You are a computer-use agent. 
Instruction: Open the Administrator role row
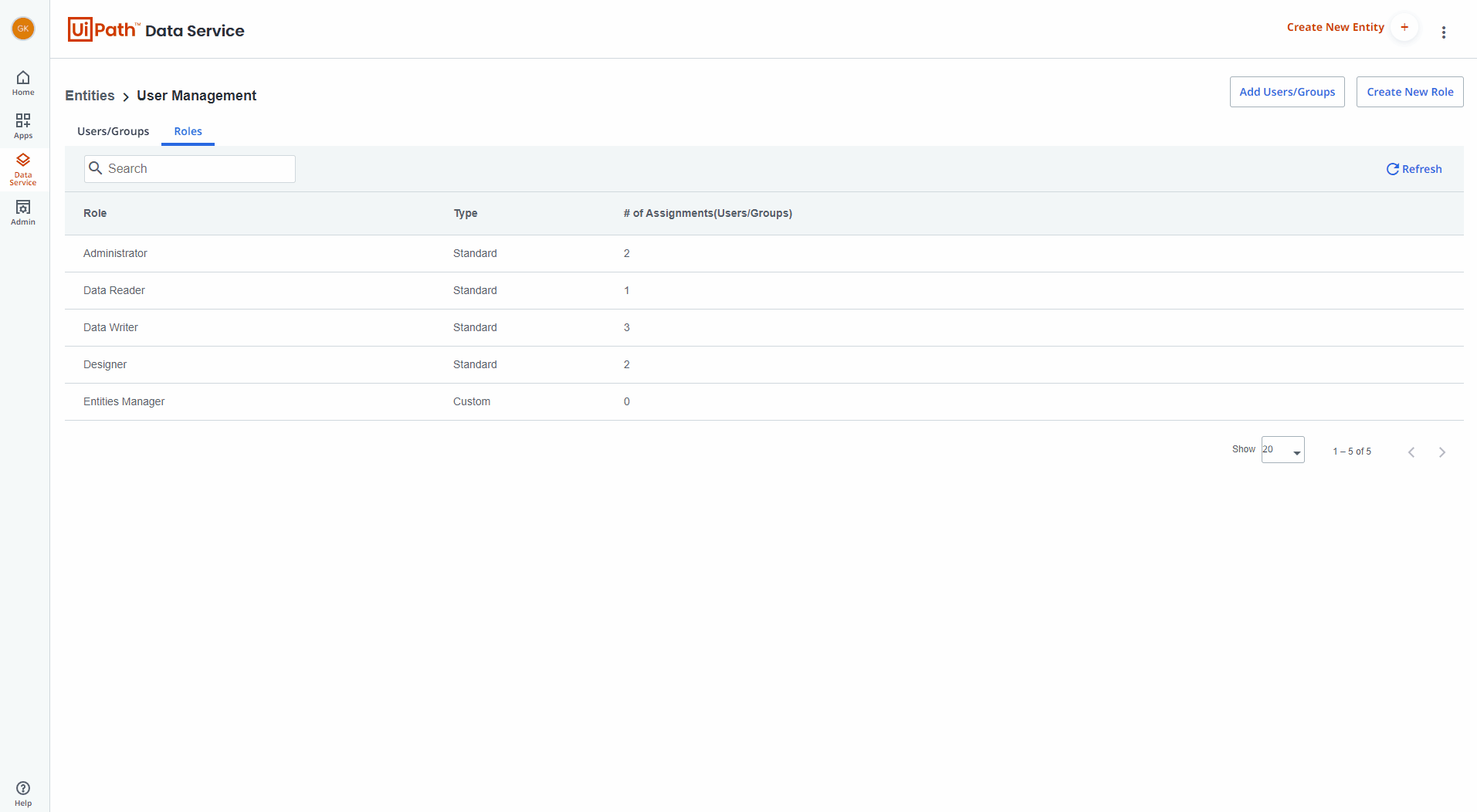(764, 253)
